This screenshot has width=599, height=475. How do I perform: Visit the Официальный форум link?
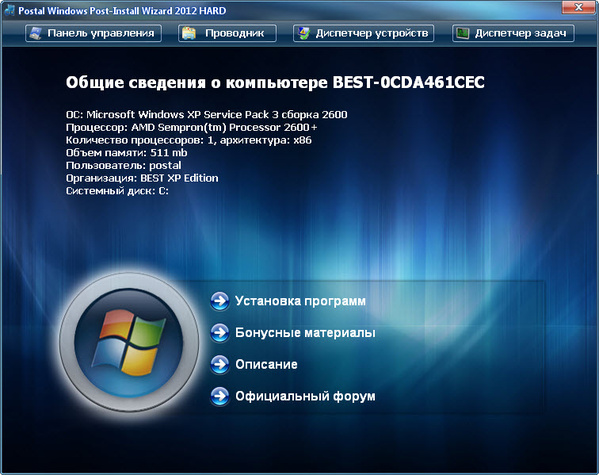tap(305, 396)
